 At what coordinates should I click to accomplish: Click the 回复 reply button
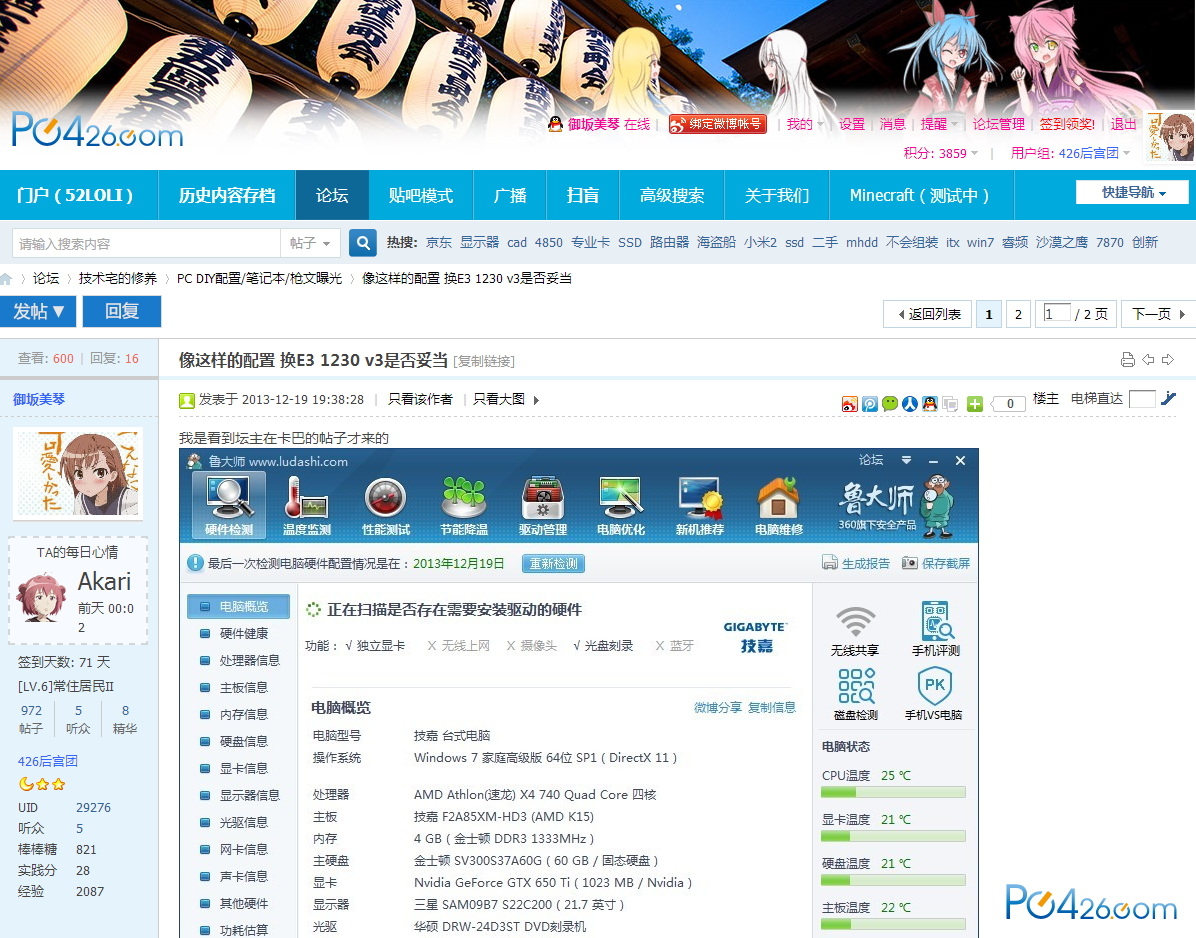coord(122,311)
